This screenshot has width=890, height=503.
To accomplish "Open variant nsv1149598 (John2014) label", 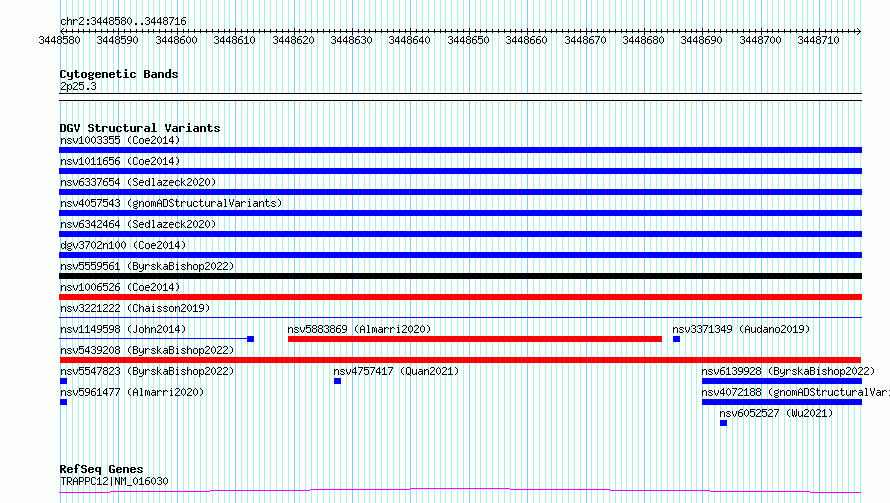I will pos(123,329).
